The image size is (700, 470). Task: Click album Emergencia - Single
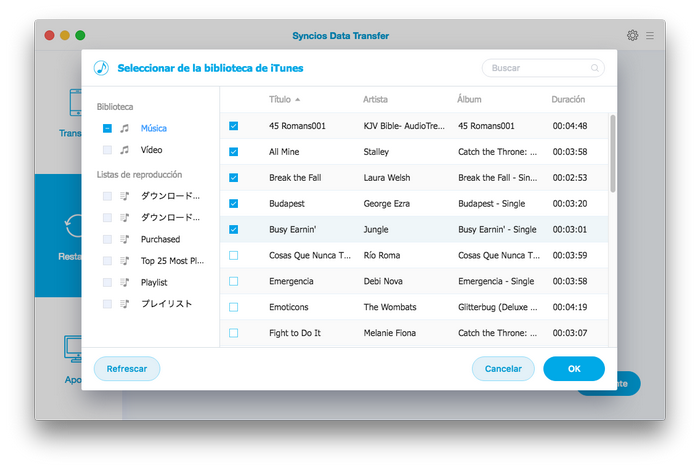tap(496, 281)
